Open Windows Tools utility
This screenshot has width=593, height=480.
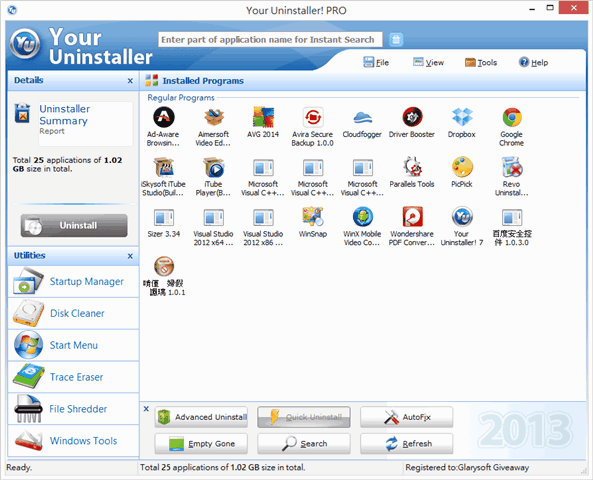point(73,441)
